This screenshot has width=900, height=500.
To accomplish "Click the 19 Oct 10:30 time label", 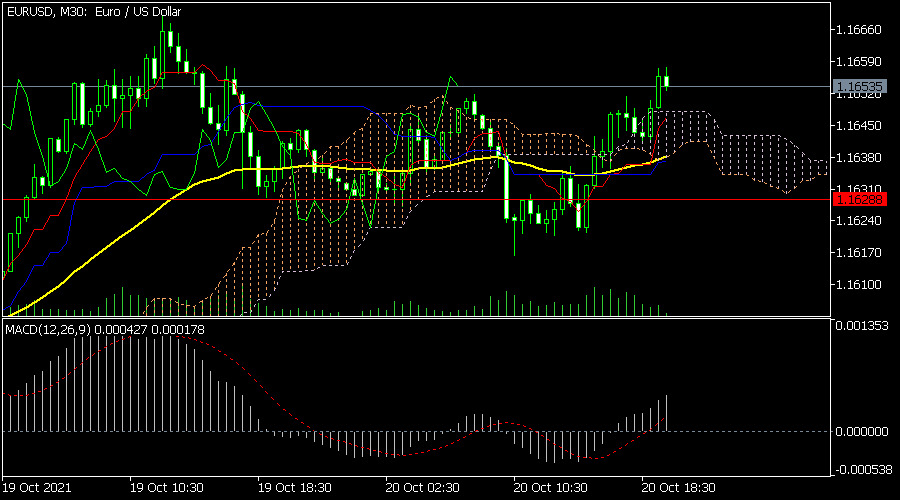I will click(166, 488).
